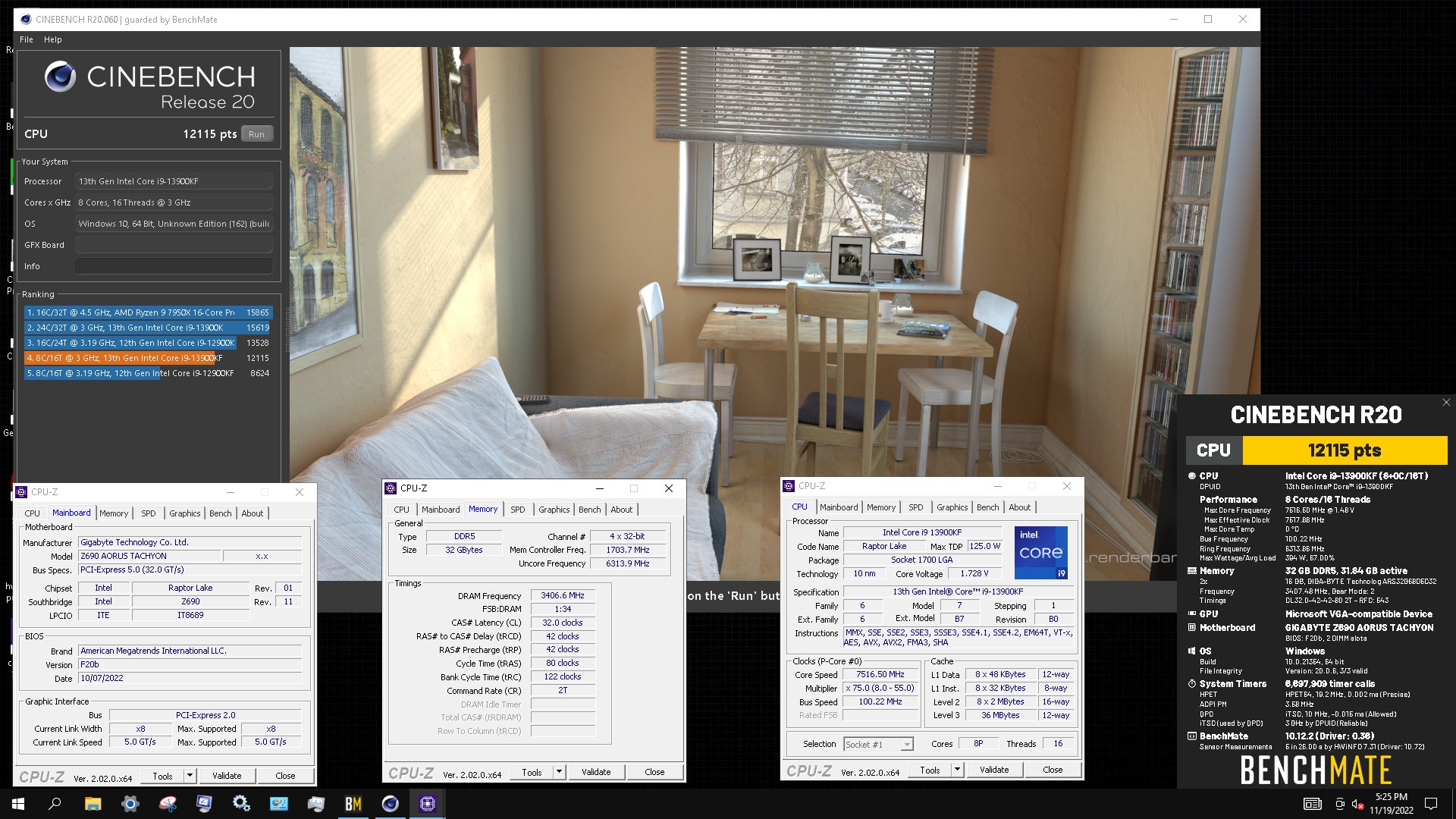Click Tools button in left CPU-Z window
This screenshot has height=819, width=1456.
pyautogui.click(x=163, y=776)
